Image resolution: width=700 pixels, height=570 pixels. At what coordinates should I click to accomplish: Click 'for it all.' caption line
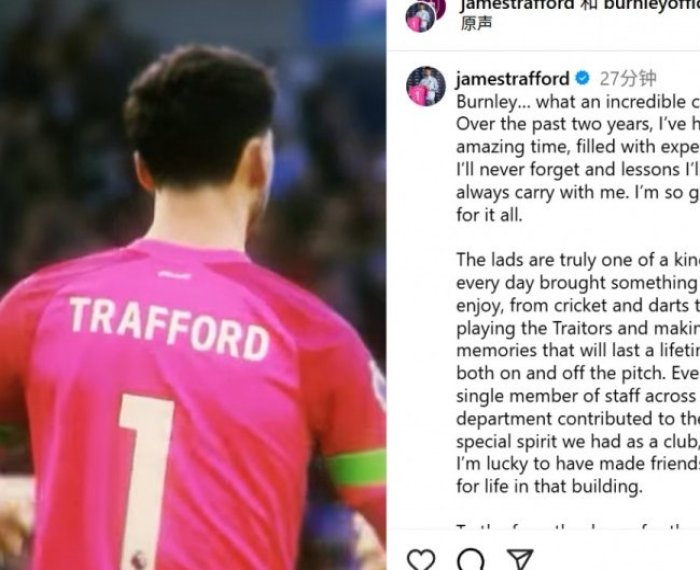point(489,215)
